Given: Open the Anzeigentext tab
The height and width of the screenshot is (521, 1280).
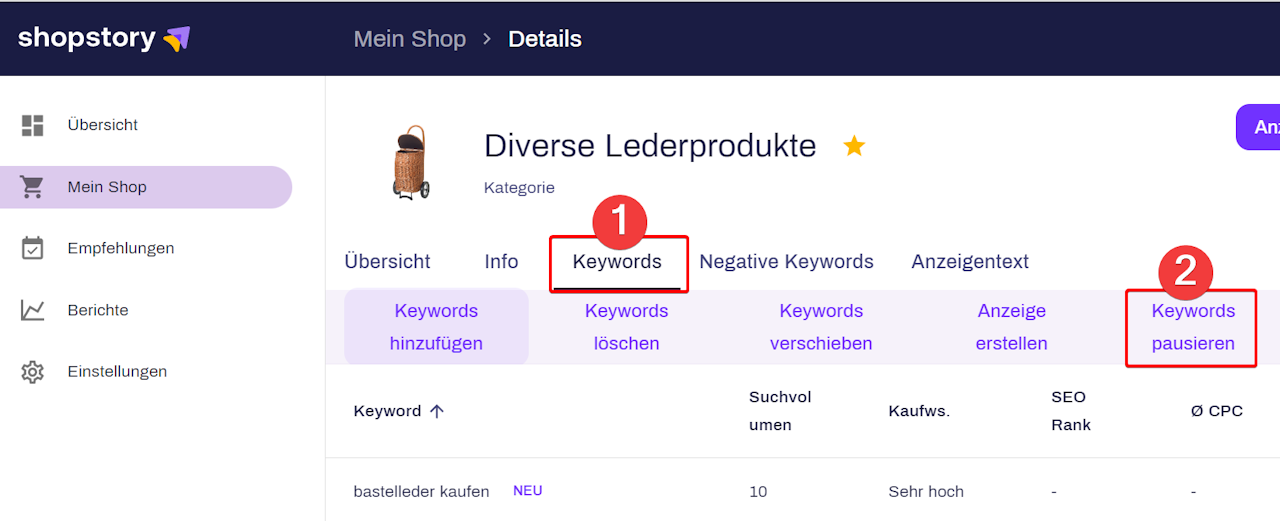Looking at the screenshot, I should (969, 262).
